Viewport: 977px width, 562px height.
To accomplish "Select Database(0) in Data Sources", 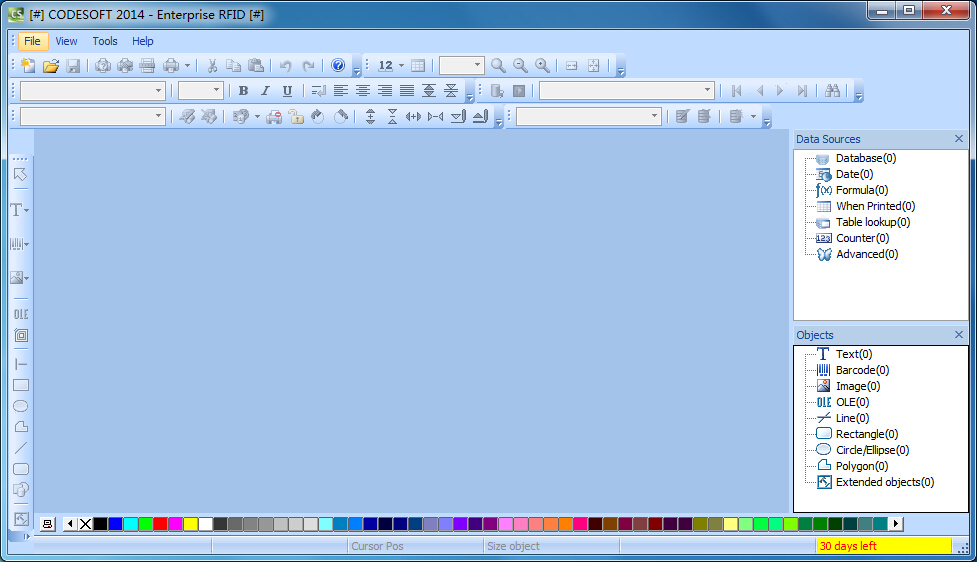I will point(865,158).
